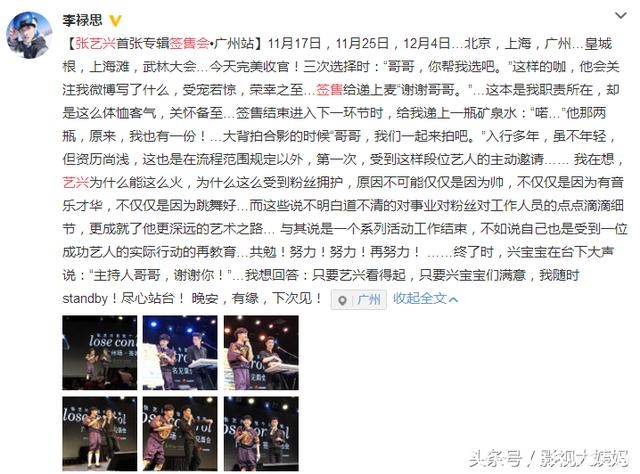Open 李禄思's profile avatar picture
The image size is (640, 474).
tap(29, 35)
